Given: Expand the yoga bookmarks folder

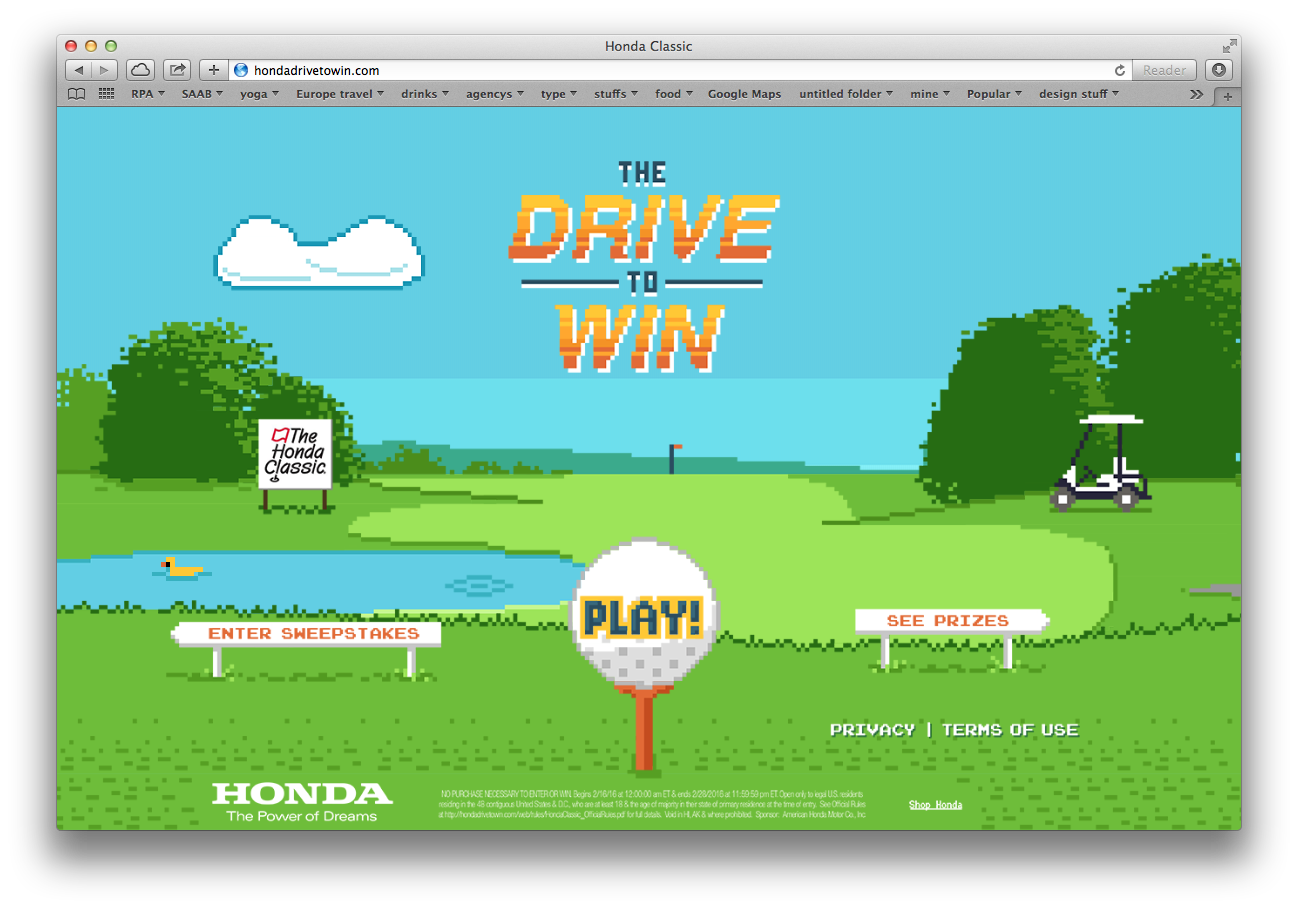Looking at the screenshot, I should (261, 94).
